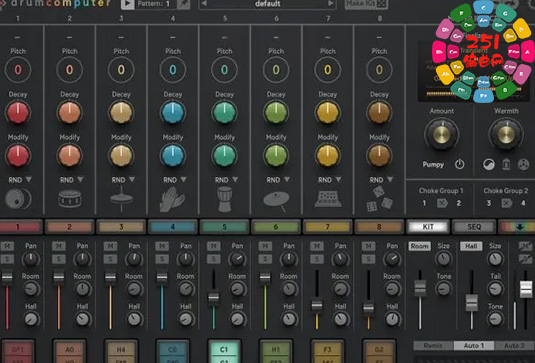
Task: Click the dice icon on channel 8
Action: 379,199
